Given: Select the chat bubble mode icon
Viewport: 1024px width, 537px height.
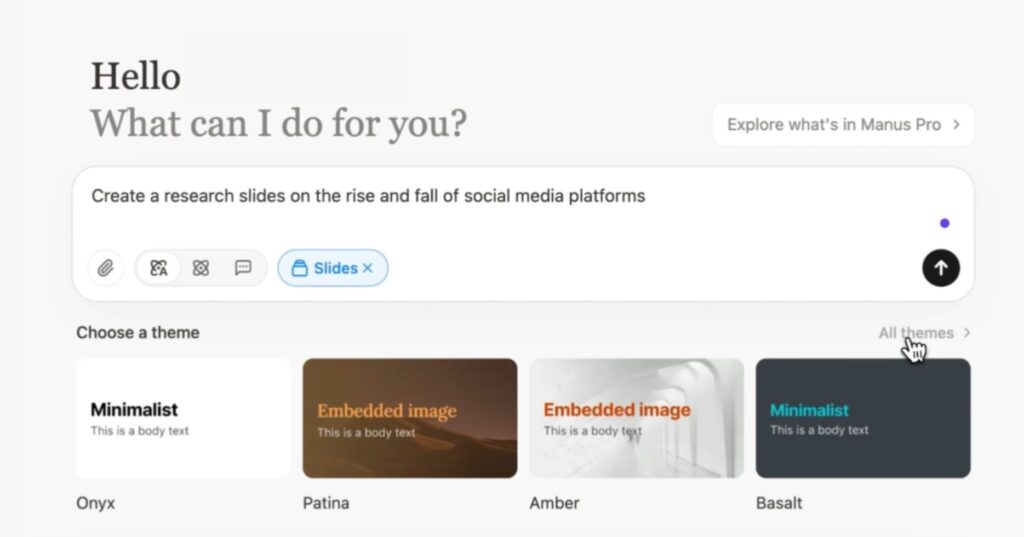Looking at the screenshot, I should click(x=243, y=268).
